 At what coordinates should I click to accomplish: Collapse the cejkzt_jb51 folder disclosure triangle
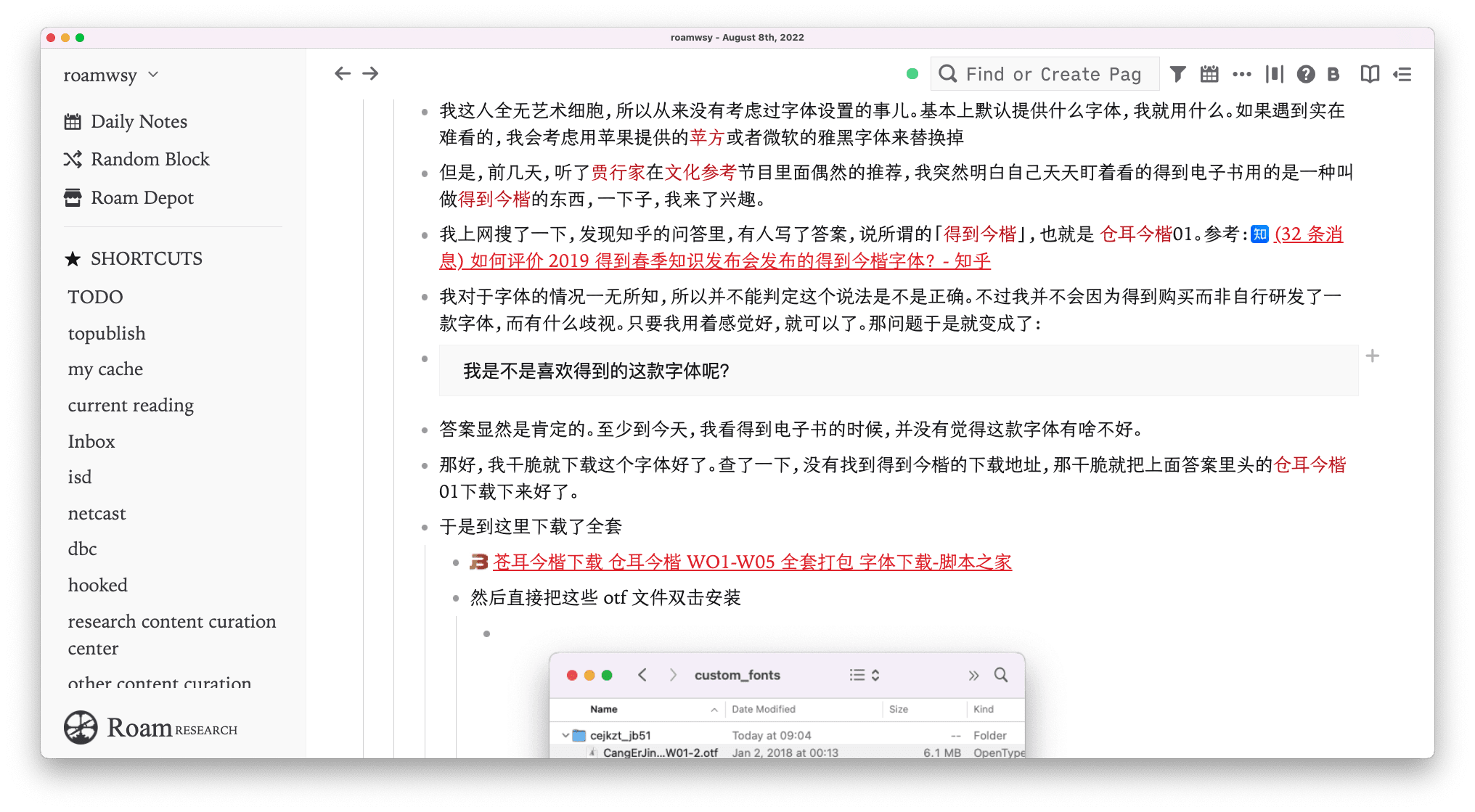pyautogui.click(x=565, y=734)
